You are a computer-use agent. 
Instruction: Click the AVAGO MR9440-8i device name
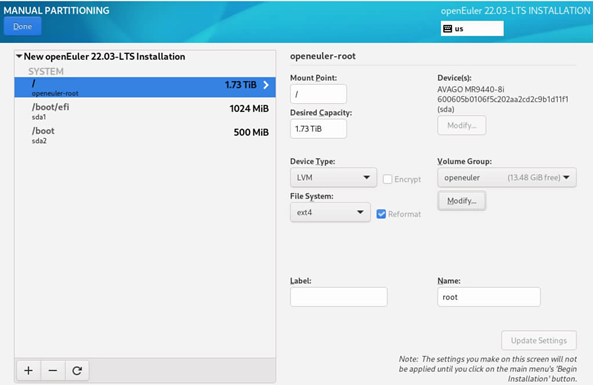point(470,90)
